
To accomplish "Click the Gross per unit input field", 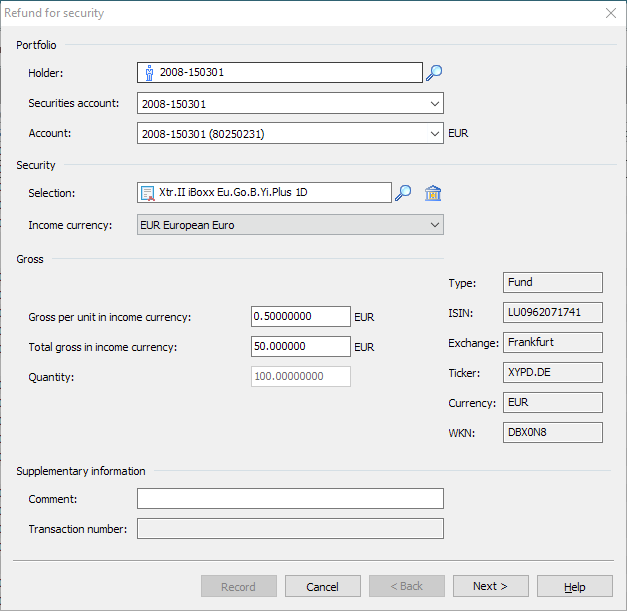I will [x=300, y=316].
